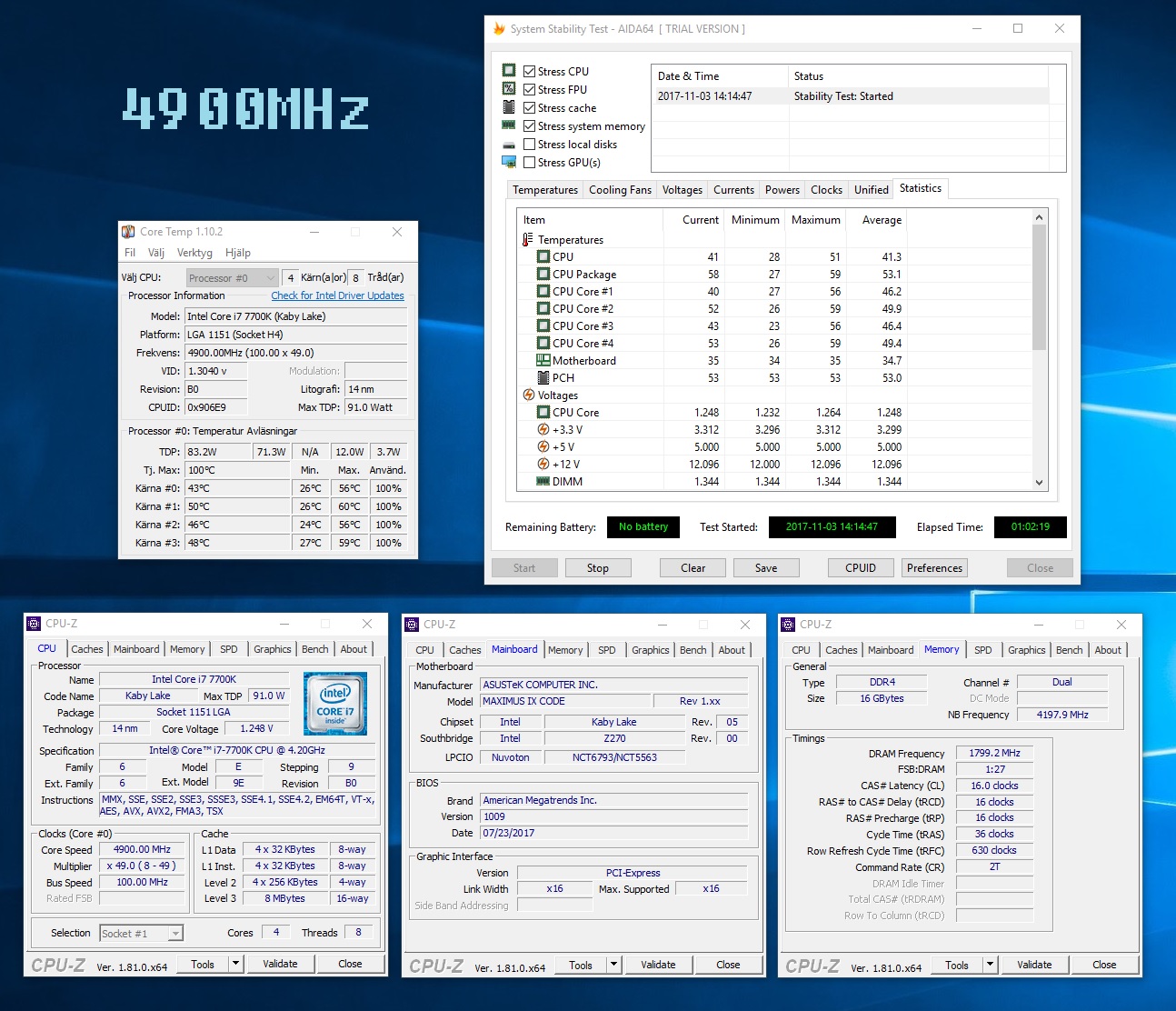Enable the Stress local disks checkbox

click(529, 144)
